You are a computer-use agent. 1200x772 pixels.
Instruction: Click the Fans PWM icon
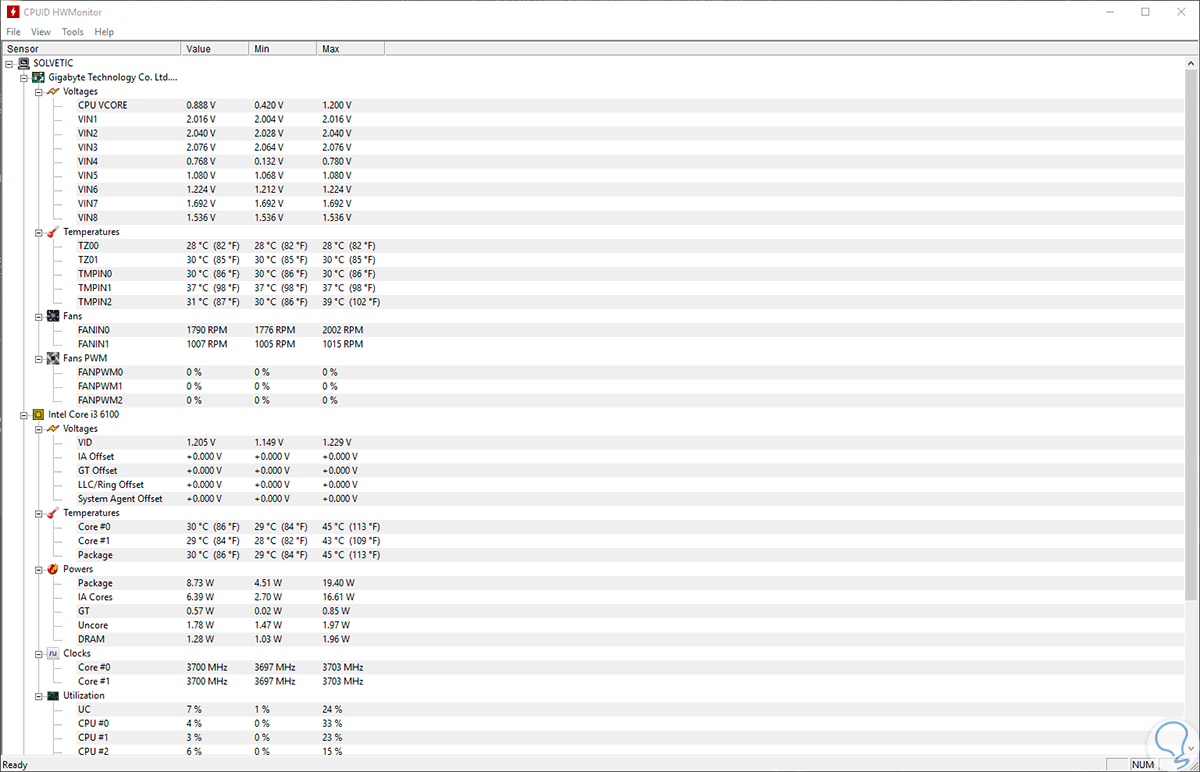click(x=53, y=358)
